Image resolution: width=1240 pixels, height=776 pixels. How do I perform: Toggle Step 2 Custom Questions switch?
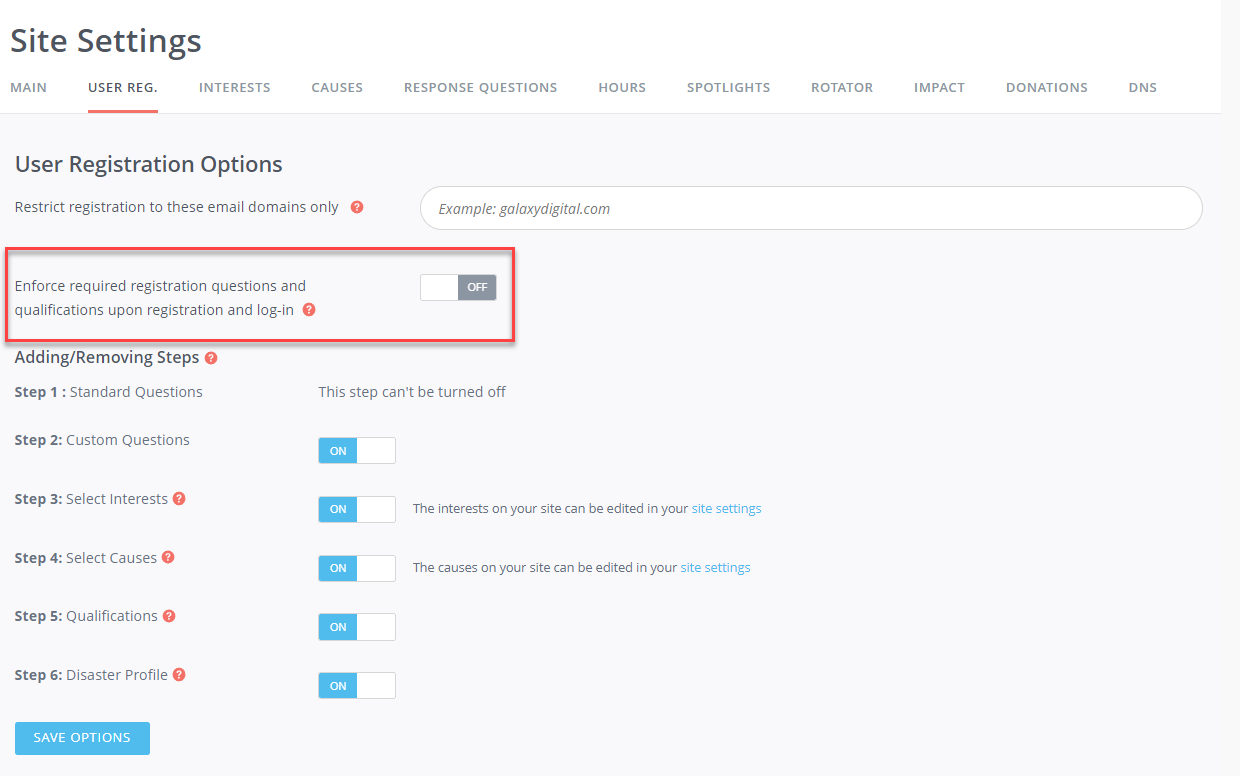point(357,451)
